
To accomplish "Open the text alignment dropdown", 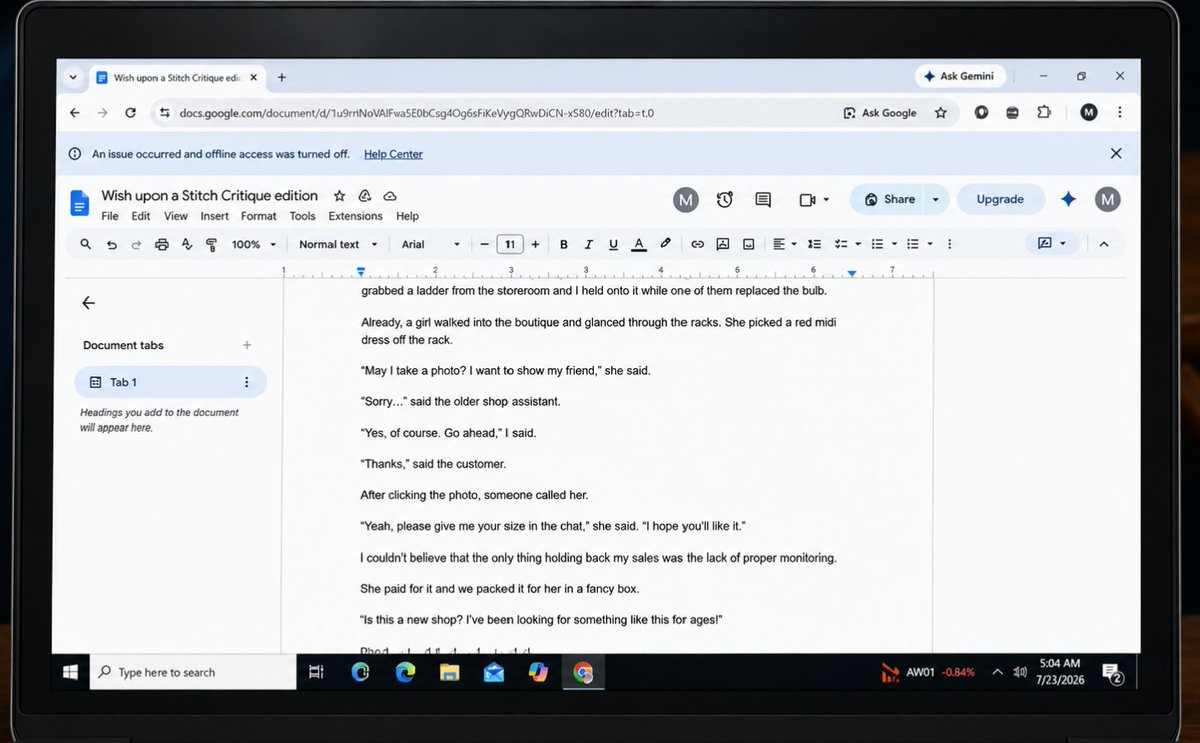I will pyautogui.click(x=785, y=244).
